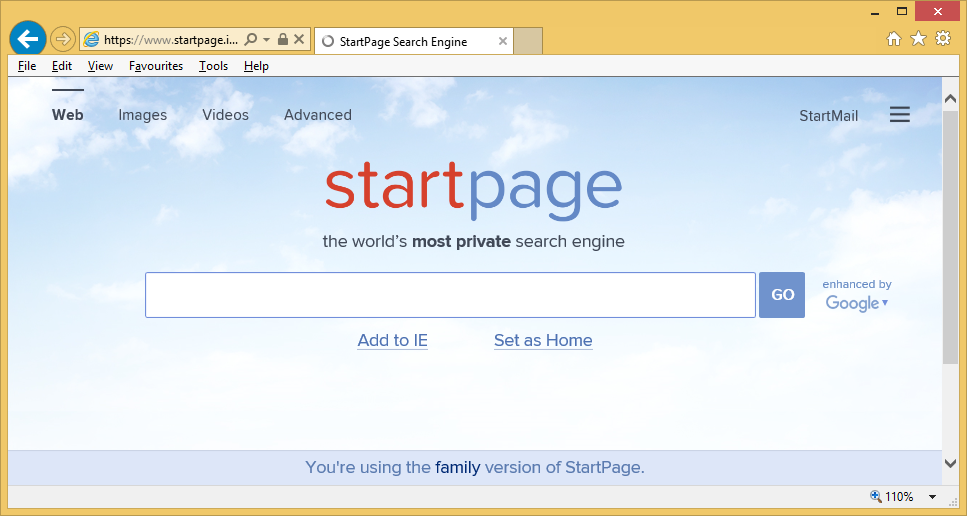967x516 pixels.
Task: Switch to Images search
Action: pyautogui.click(x=142, y=115)
